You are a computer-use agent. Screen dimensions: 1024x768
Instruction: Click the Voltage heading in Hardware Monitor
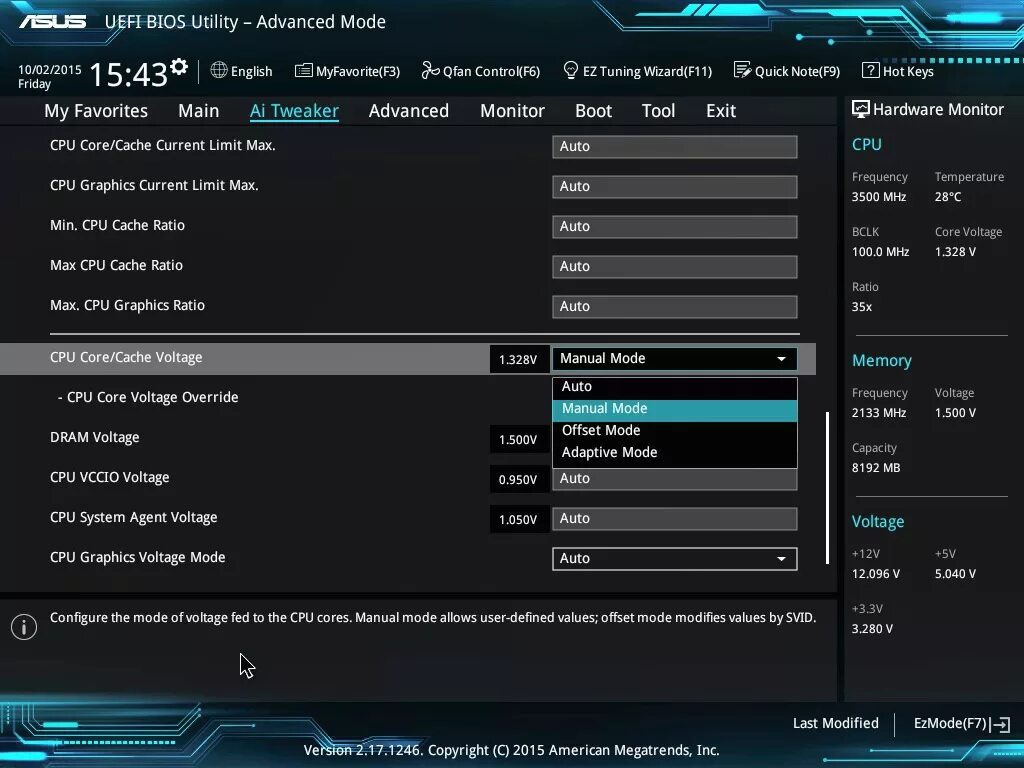coord(878,522)
